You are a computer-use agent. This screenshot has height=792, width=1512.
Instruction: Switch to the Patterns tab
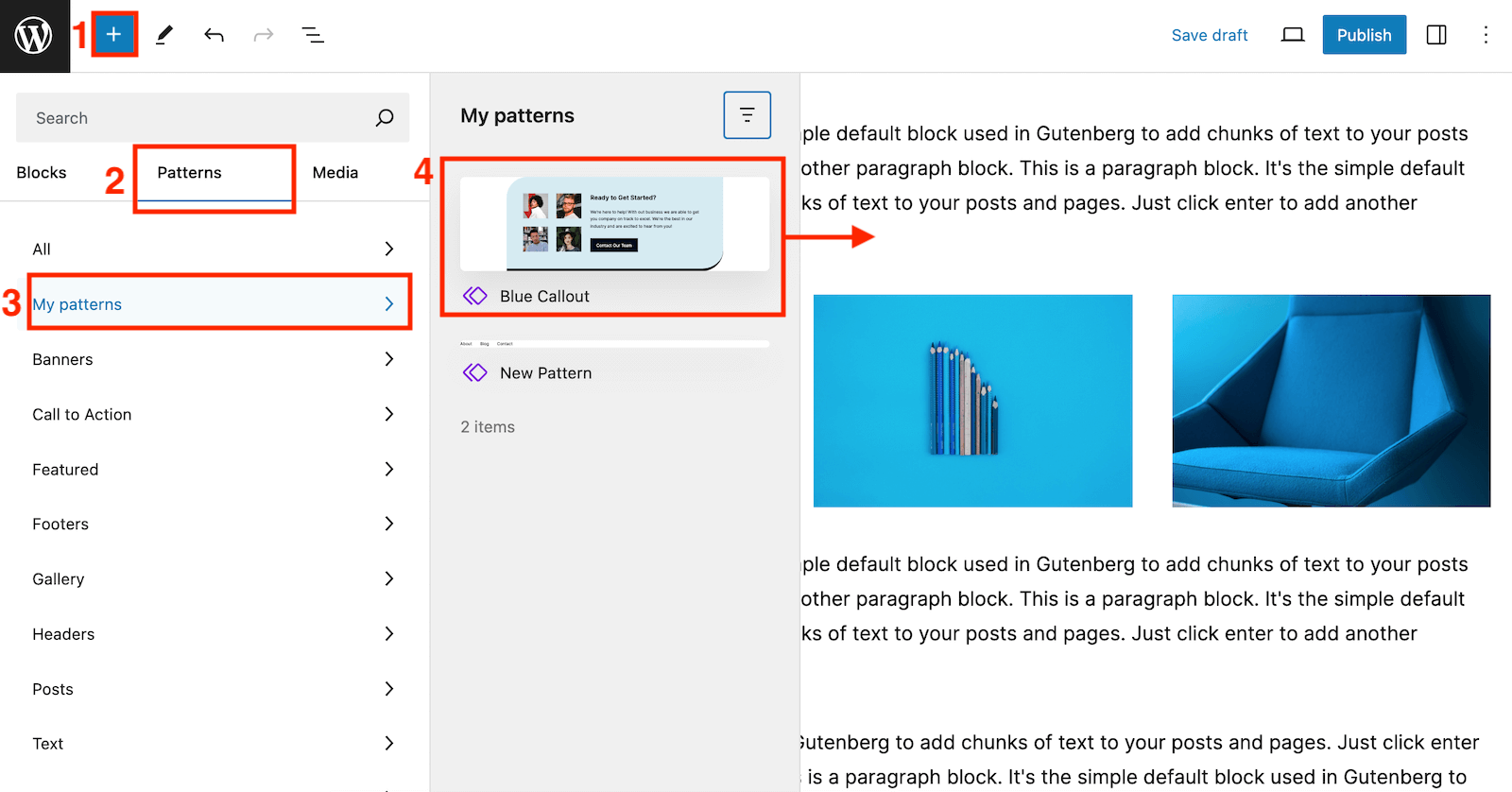189,172
